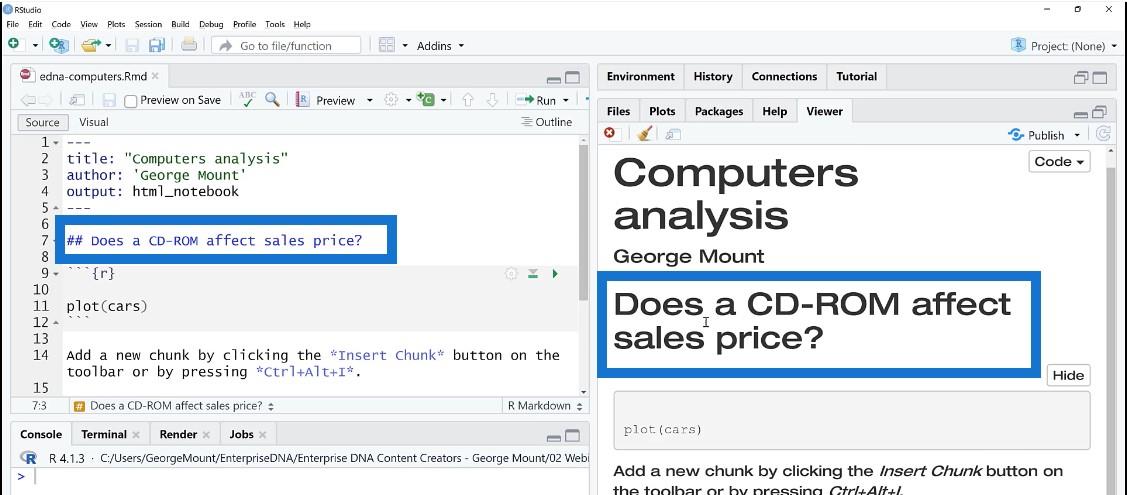Go to previous section with up arrow
The width and height of the screenshot is (1127, 495).
468,100
